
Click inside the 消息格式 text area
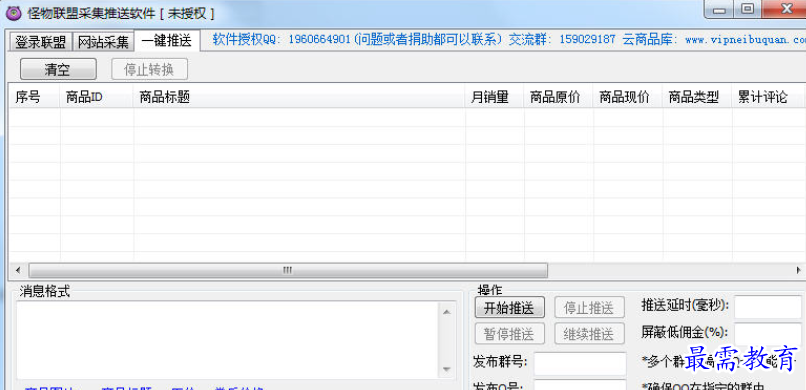[227, 340]
